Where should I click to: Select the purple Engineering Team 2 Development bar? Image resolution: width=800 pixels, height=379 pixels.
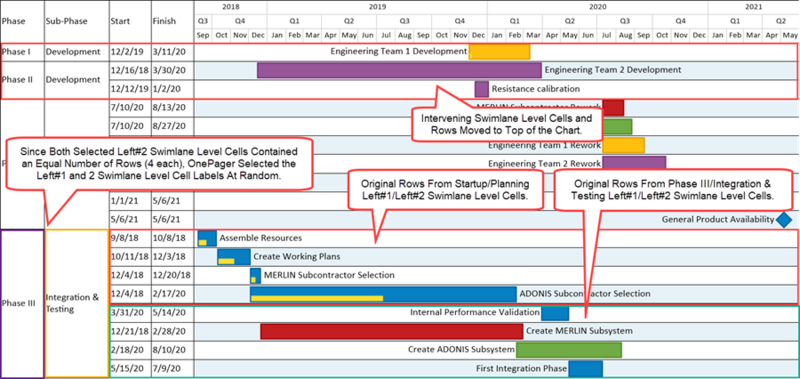click(399, 70)
